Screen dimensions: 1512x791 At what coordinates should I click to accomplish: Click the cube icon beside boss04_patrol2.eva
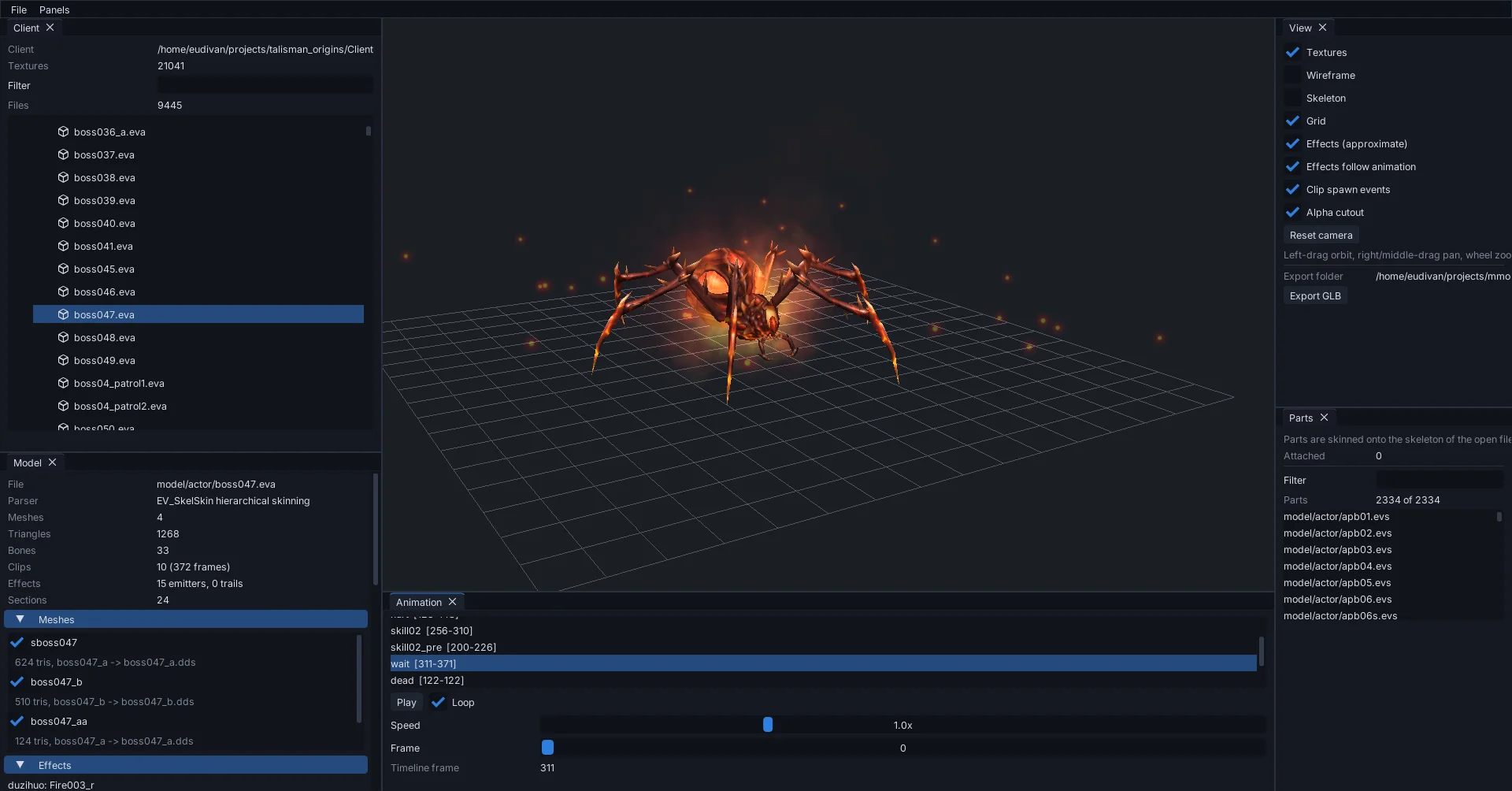pos(63,406)
